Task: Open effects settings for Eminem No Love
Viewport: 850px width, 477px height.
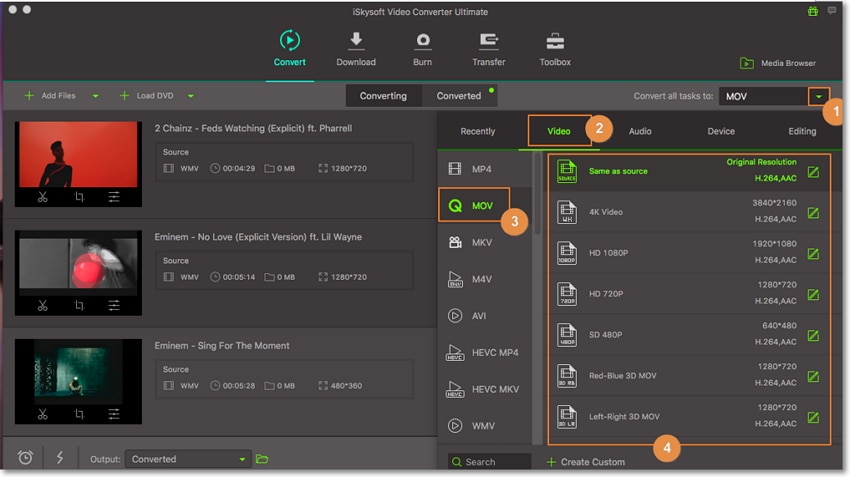Action: point(114,306)
